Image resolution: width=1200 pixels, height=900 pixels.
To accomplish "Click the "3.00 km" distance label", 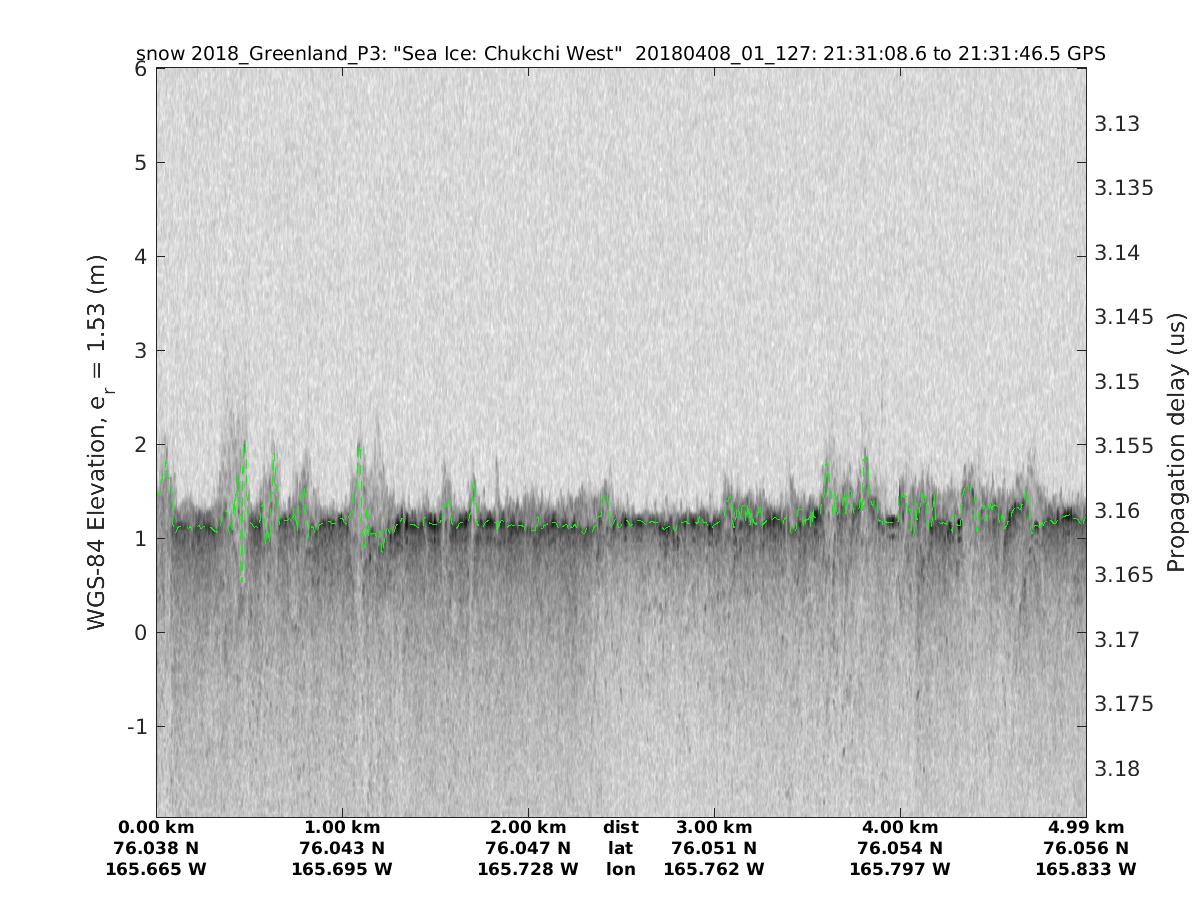I will pyautogui.click(x=714, y=827).
